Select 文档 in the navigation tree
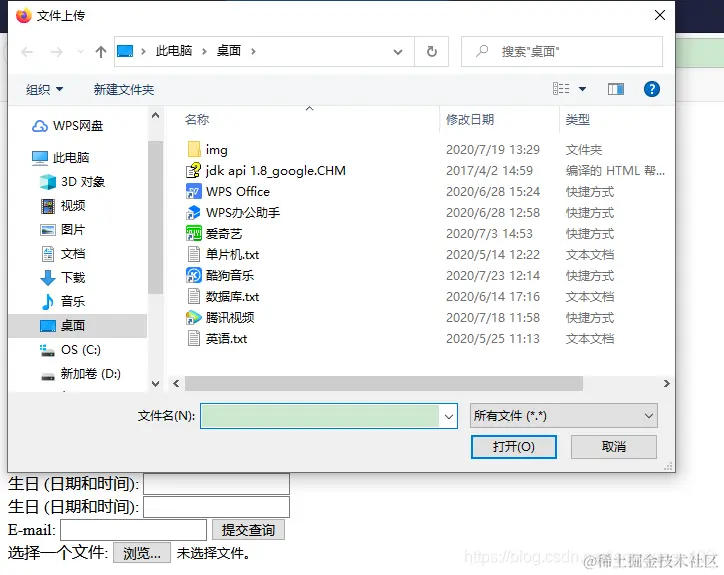Screen dimensions: 724x575 pyautogui.click(x=73, y=254)
